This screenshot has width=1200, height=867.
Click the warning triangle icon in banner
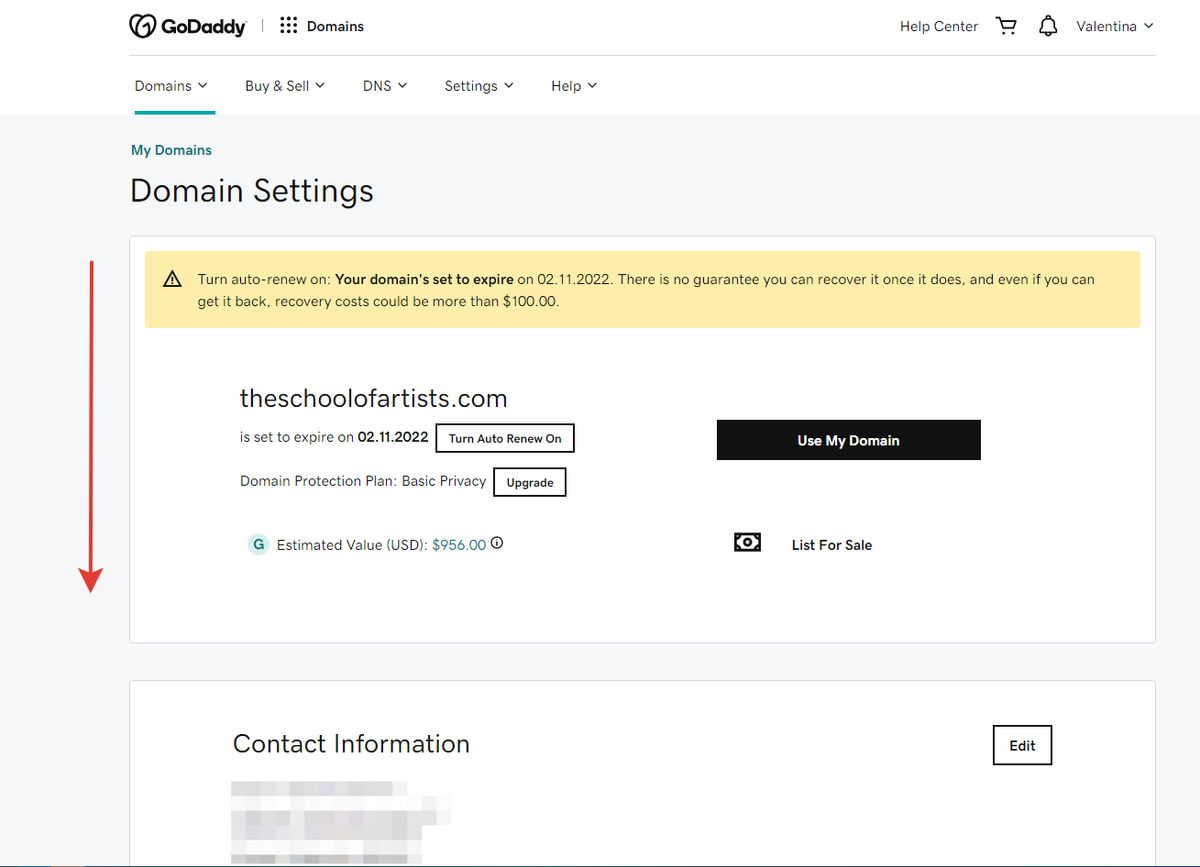click(173, 279)
